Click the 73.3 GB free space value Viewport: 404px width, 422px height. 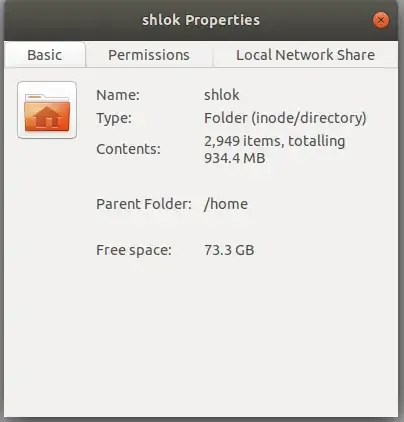pos(229,250)
